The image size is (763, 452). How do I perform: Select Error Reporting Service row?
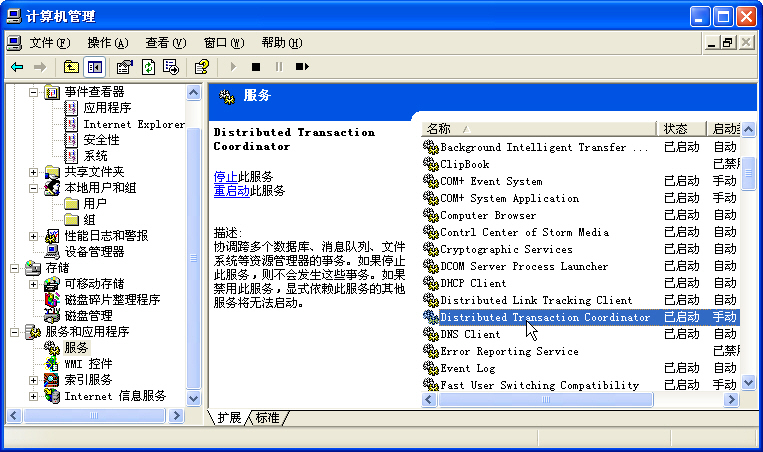[581, 351]
